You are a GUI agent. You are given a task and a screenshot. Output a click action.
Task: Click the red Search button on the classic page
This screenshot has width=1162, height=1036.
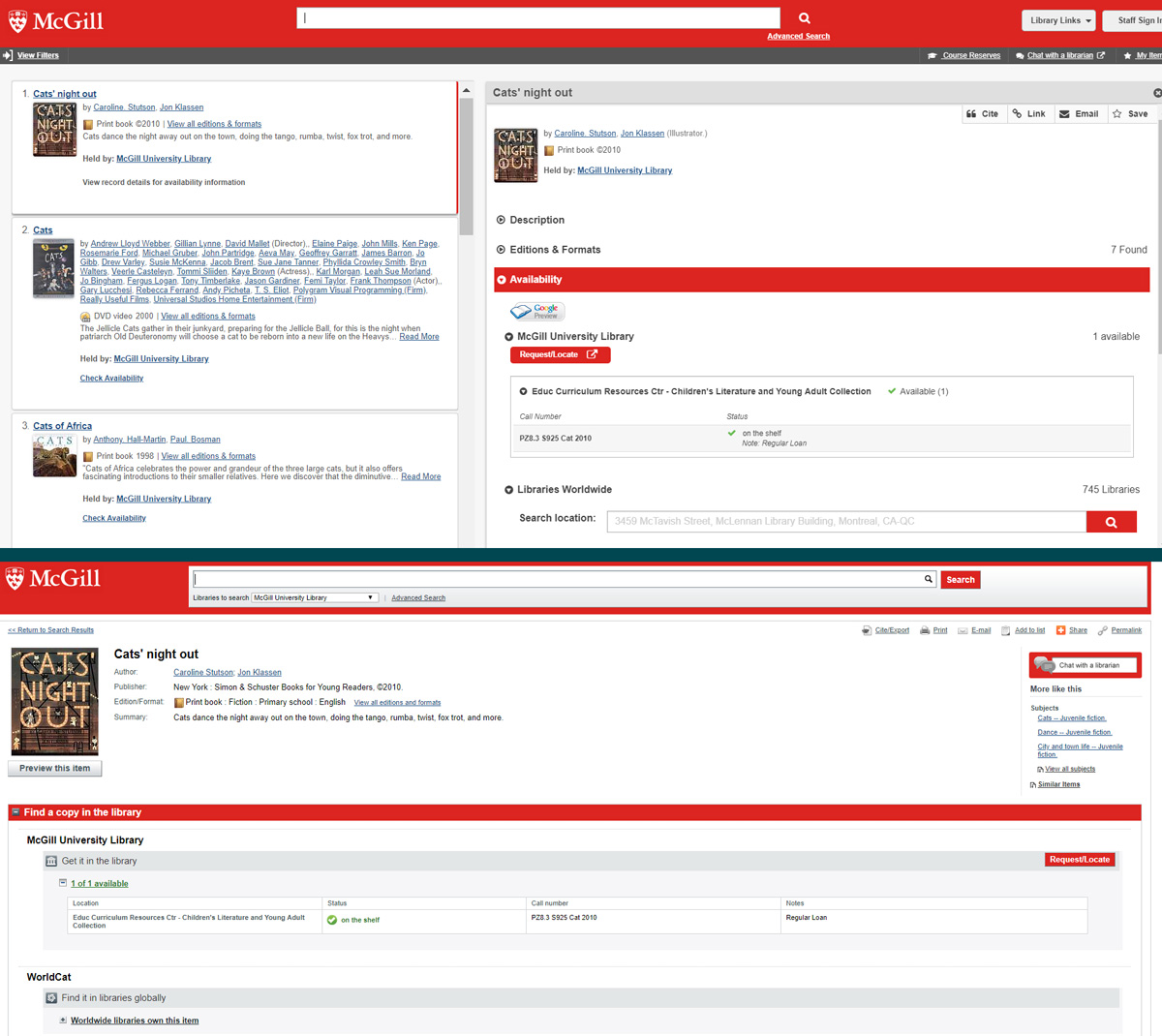click(x=961, y=580)
